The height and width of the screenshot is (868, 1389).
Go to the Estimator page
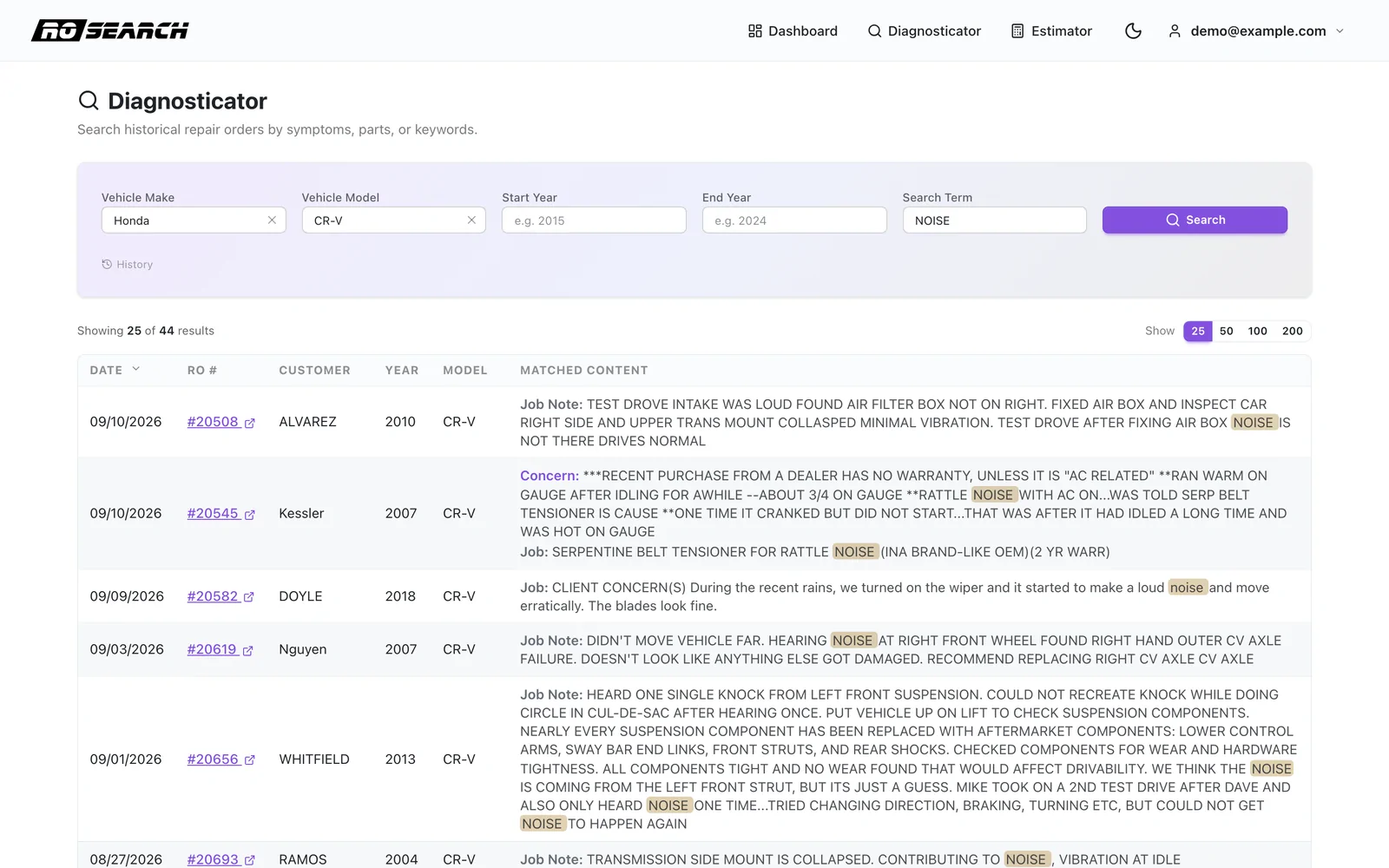[1051, 31]
